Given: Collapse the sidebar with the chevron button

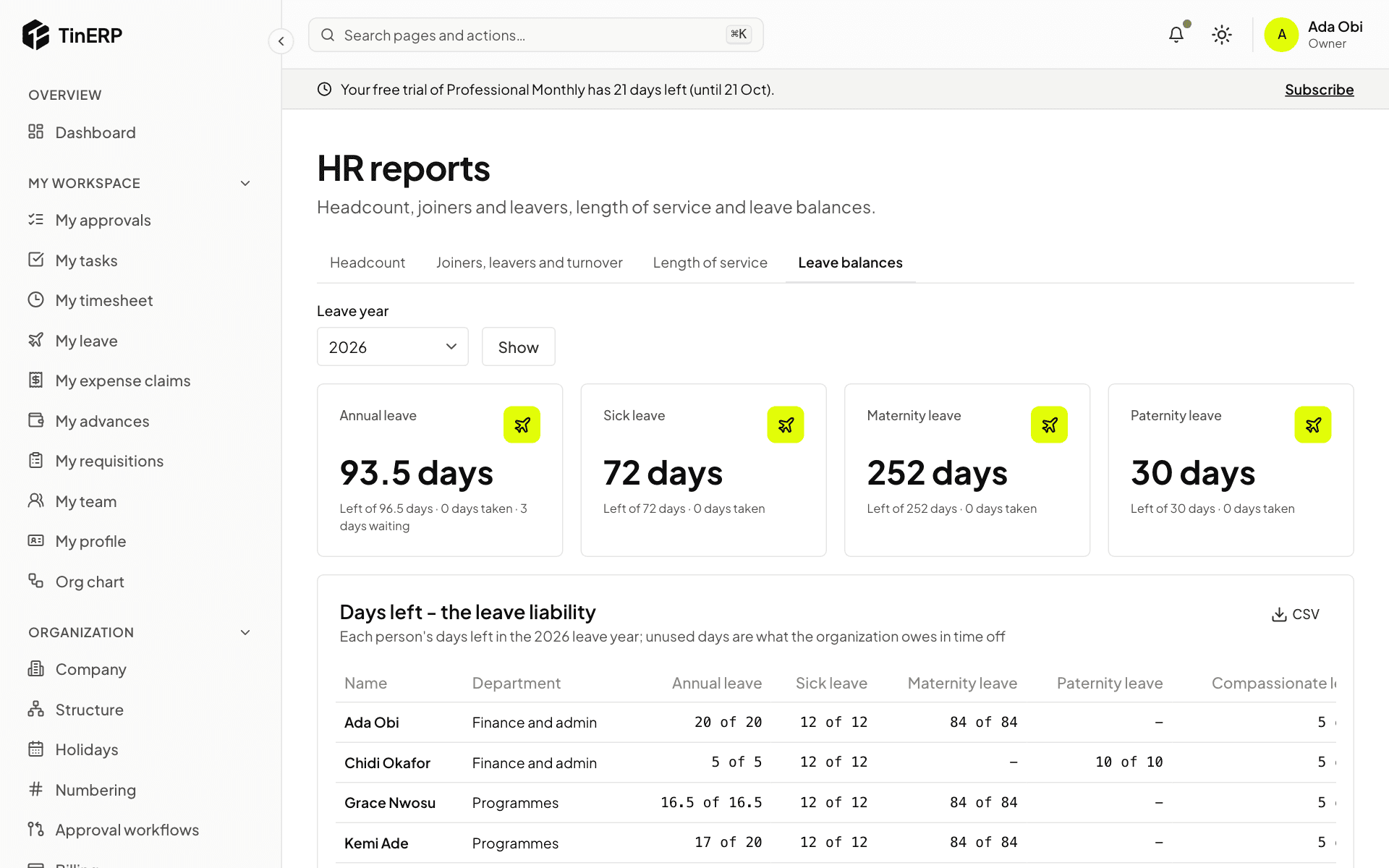Looking at the screenshot, I should click(x=281, y=41).
